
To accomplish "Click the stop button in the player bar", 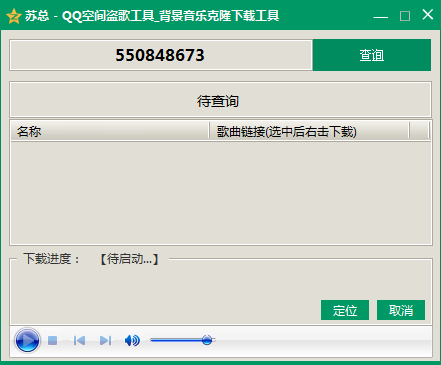I will 52,340.
